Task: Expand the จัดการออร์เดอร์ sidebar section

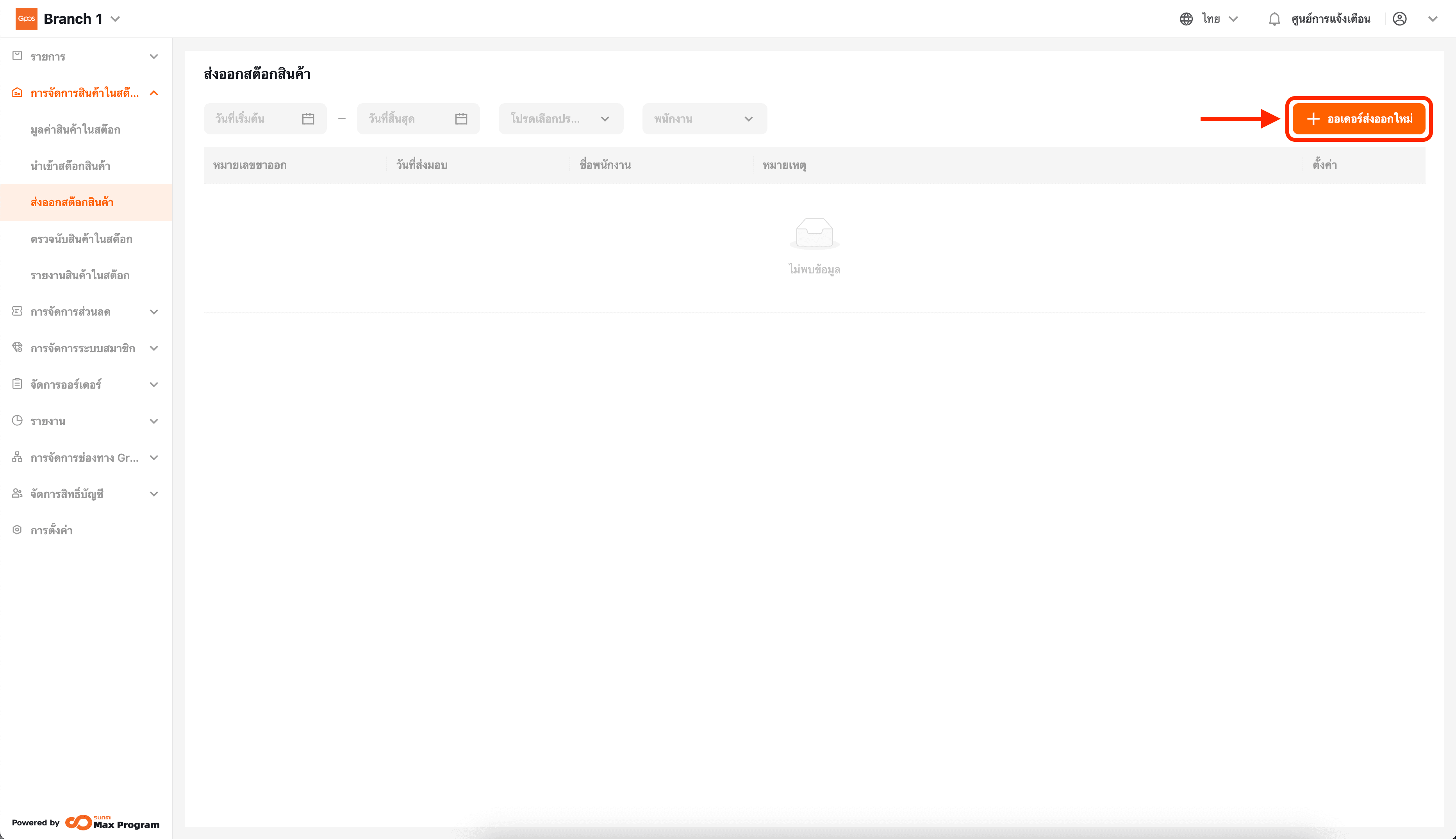Action: tap(154, 384)
